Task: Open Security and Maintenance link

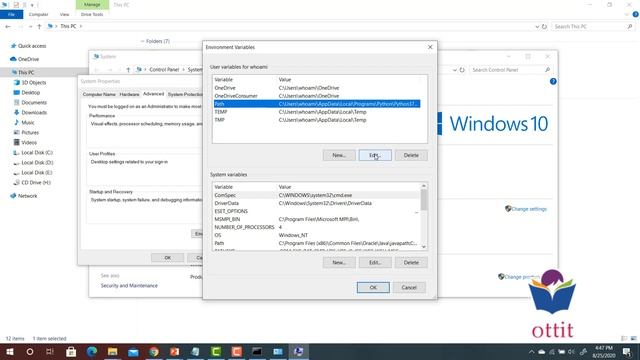Action: 129,286
